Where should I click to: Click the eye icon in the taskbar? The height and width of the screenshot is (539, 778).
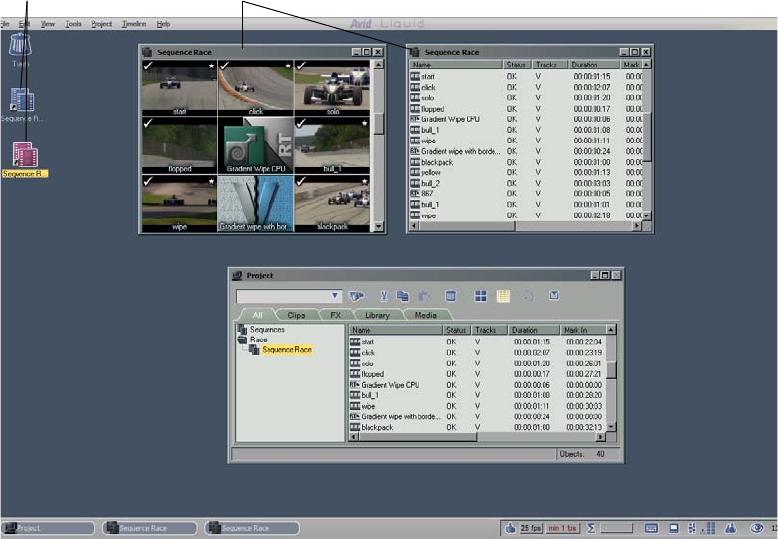click(x=757, y=527)
